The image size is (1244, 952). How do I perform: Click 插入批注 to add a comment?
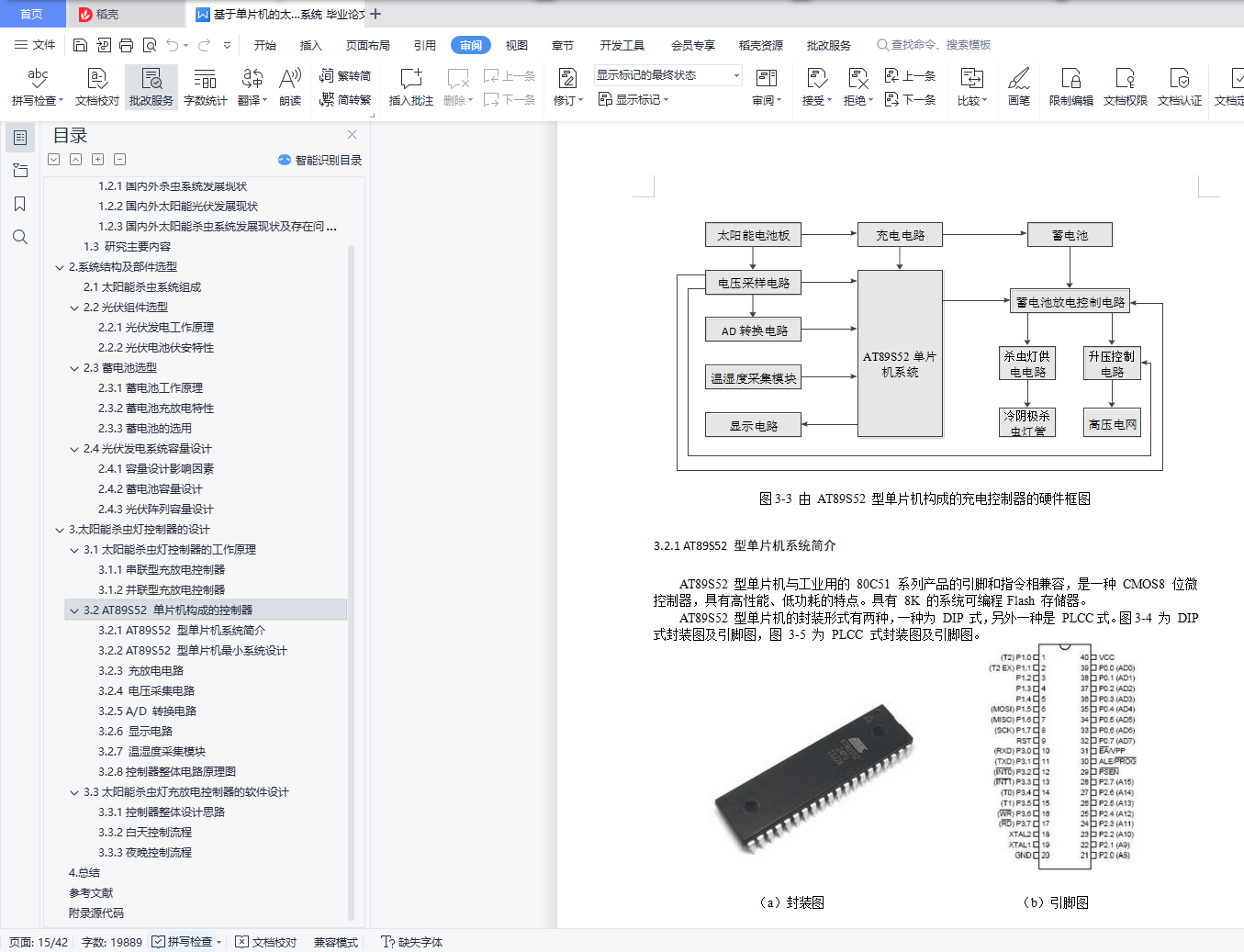coord(411,87)
